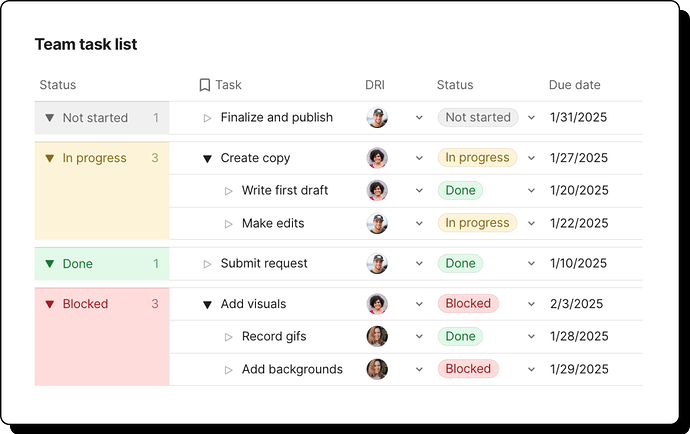Click the DRI column header
690x434 pixels.
[375, 85]
